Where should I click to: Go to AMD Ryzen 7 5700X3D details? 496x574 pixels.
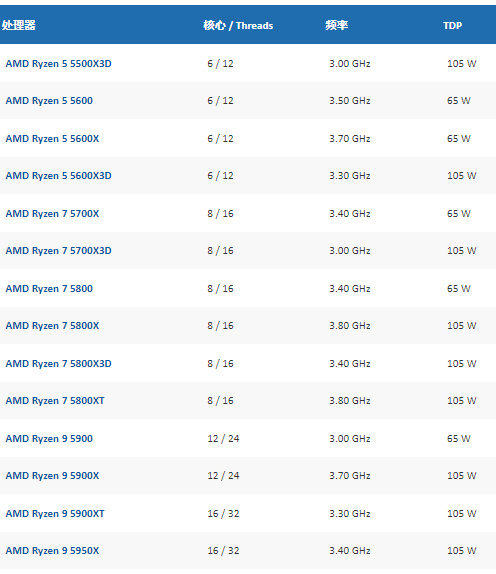59,251
